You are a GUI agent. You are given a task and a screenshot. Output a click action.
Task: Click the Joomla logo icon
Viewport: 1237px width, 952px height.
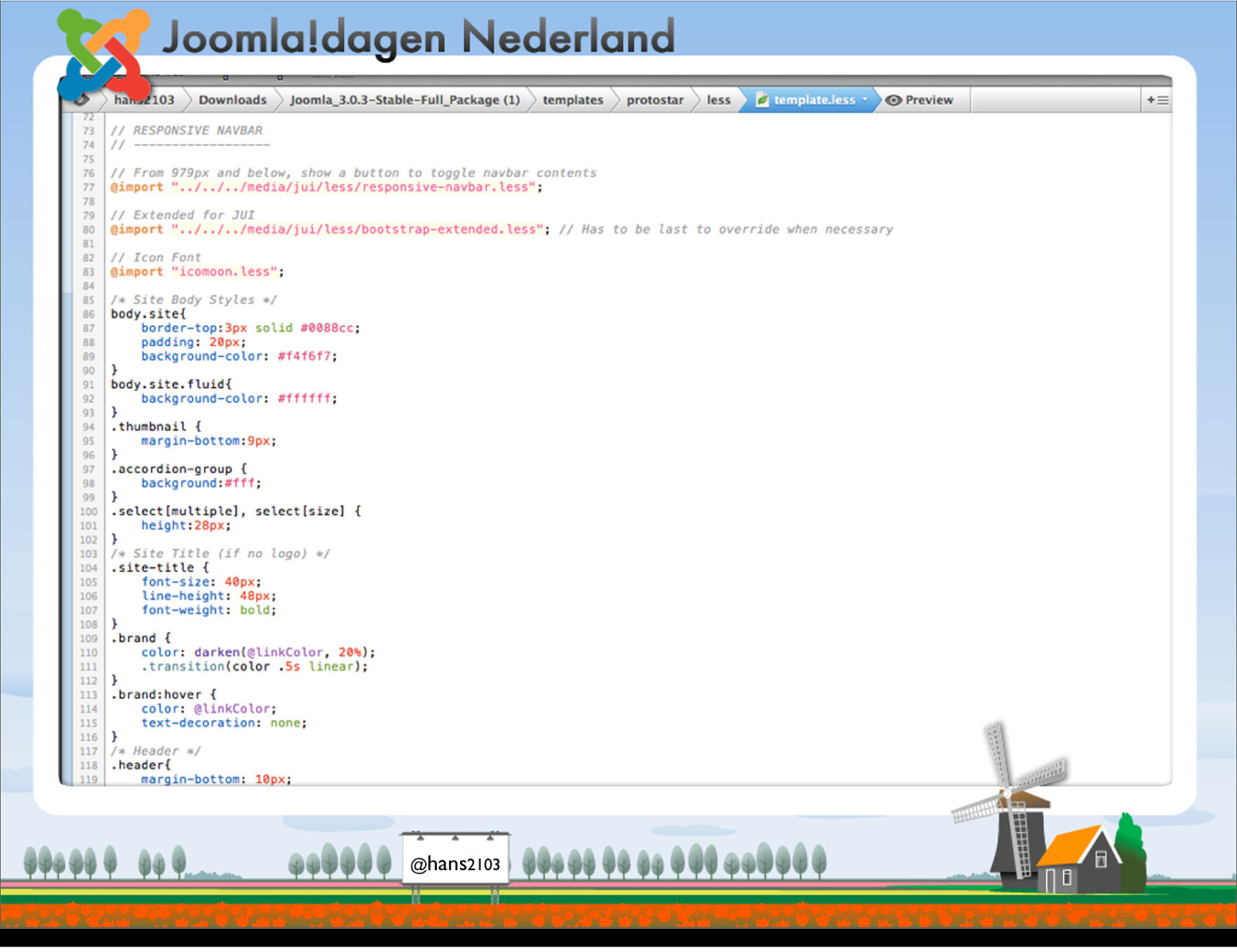(104, 55)
